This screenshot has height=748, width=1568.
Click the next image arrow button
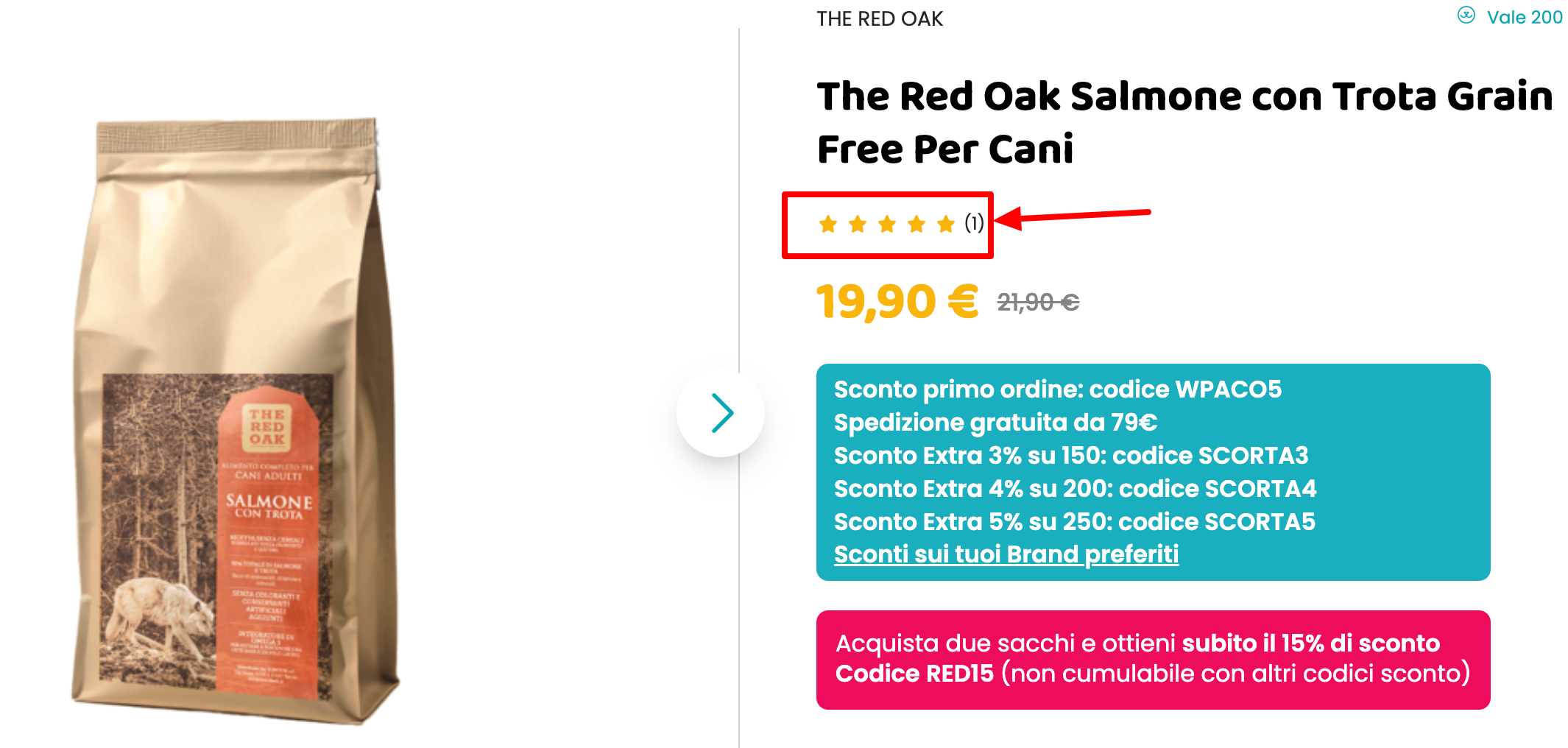point(721,413)
